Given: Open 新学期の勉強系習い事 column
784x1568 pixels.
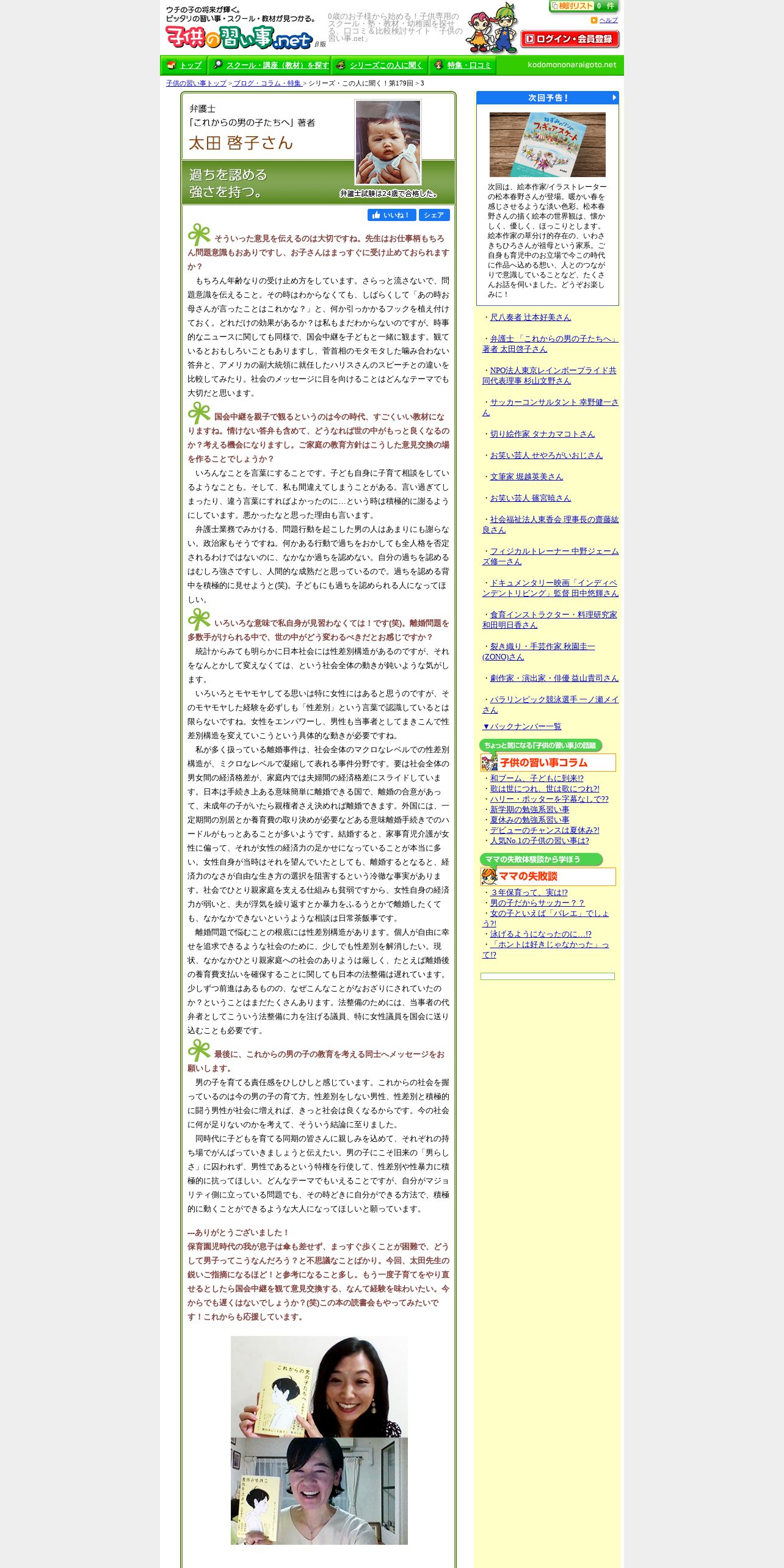Looking at the screenshot, I should 530,810.
